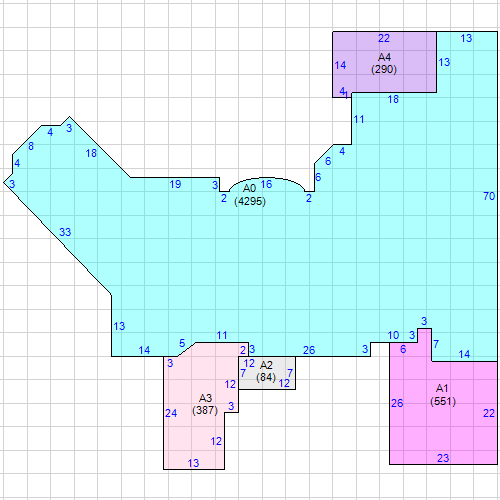The width and height of the screenshot is (500, 500).
Task: Click the 13 dimension under A3
Action: 193,463
